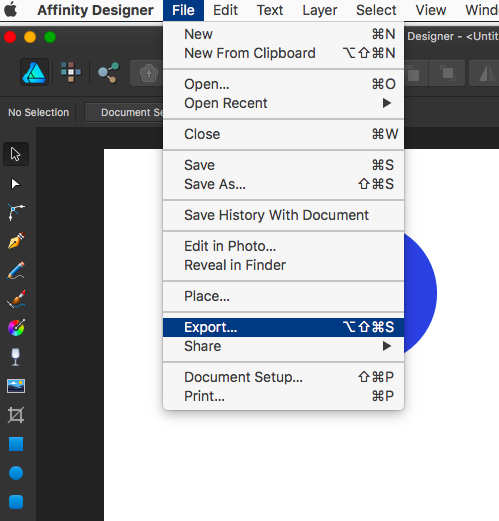
Task: Choose Place... menu item
Action: click(x=283, y=296)
